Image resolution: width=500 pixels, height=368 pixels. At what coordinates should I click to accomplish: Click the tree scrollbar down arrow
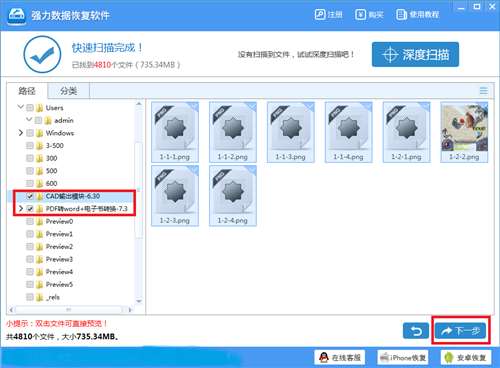[x=139, y=301]
